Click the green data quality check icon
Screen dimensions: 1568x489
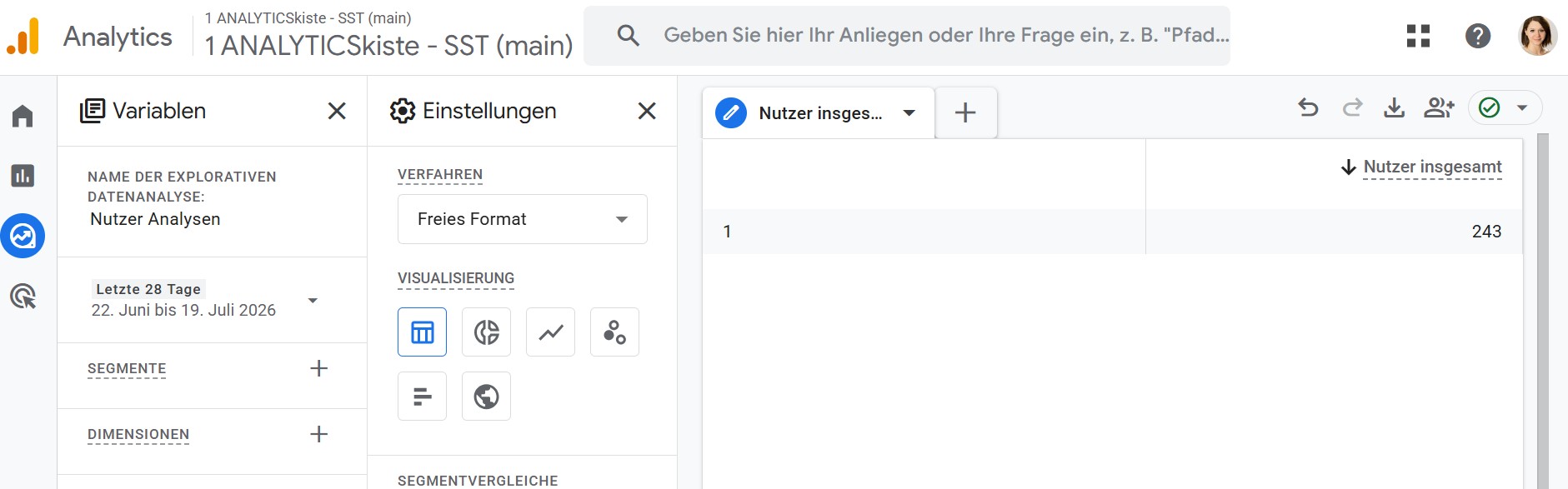click(x=1490, y=107)
